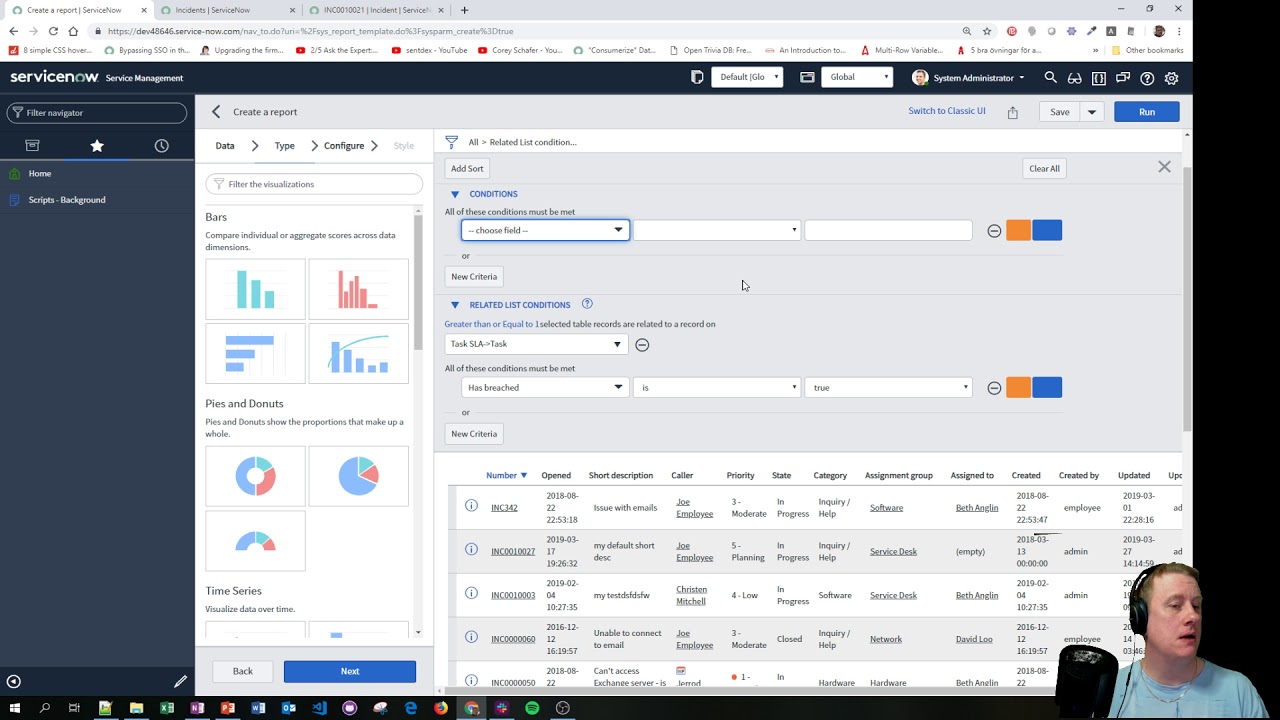Add OR condition to empty row (blue)

1047,230
